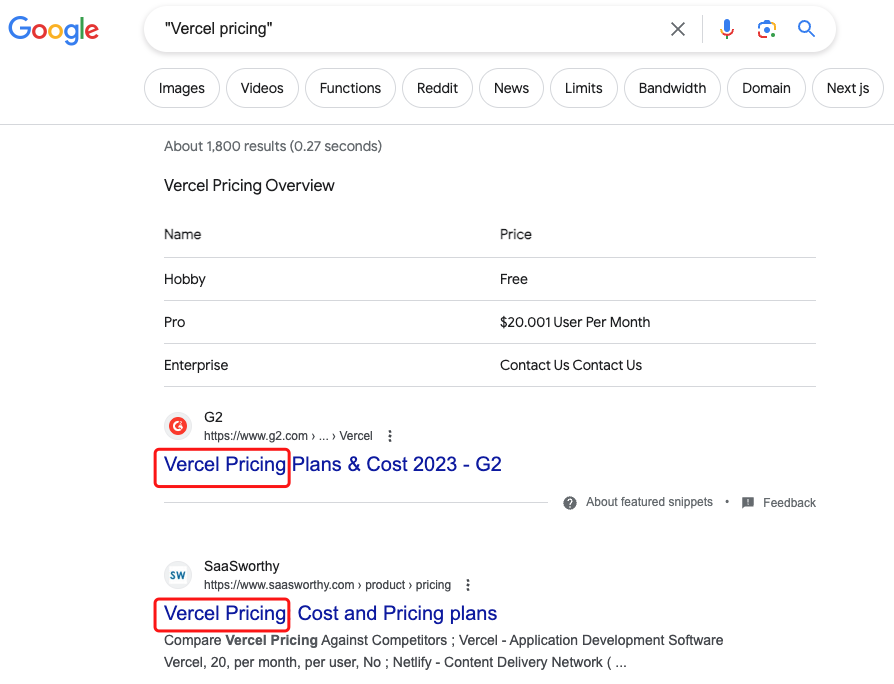Open Vercel Pricing Plans & Cost G2 link
894x684 pixels.
332,464
